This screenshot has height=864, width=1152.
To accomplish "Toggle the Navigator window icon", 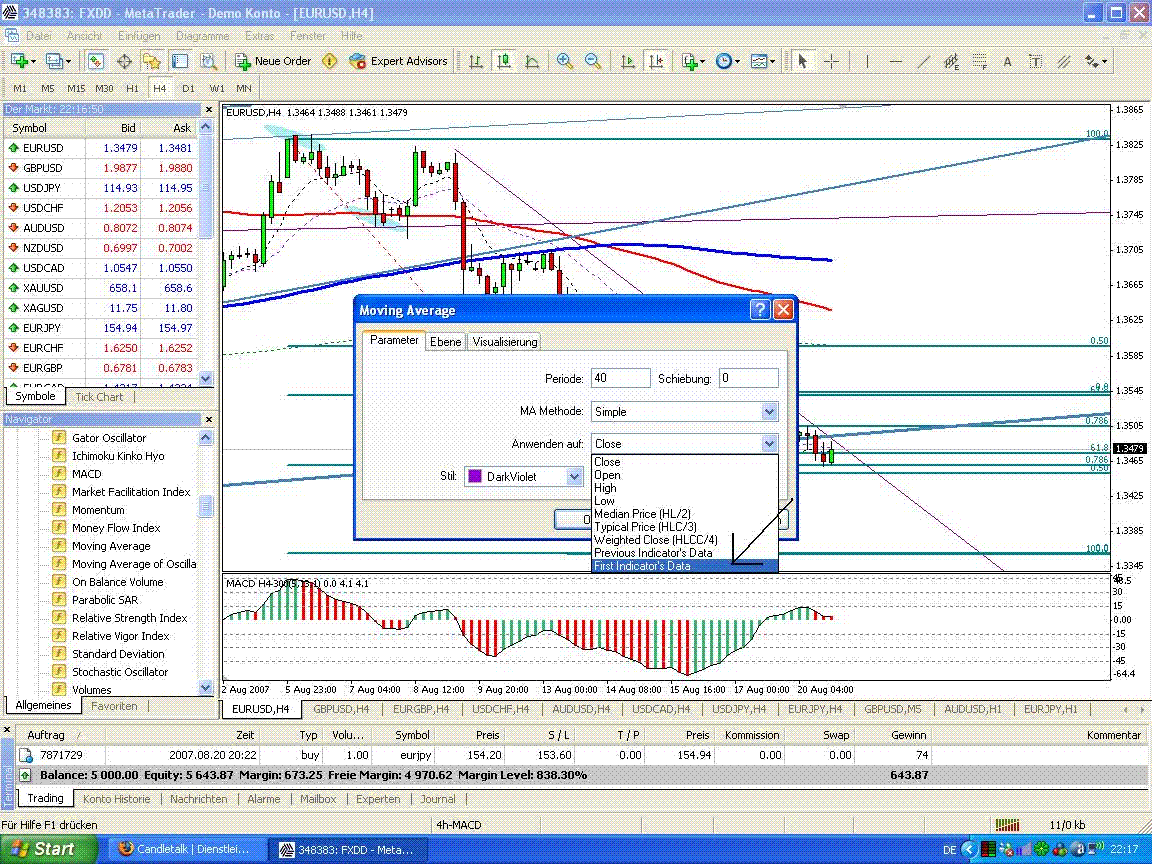I will coord(152,61).
